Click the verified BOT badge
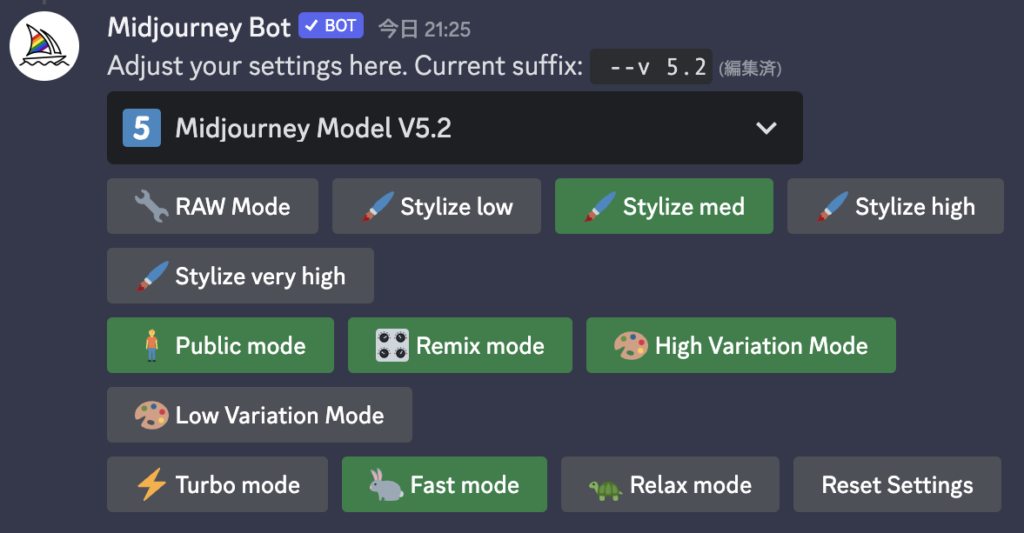Screen dimensions: 1024x533 pyautogui.click(x=331, y=26)
